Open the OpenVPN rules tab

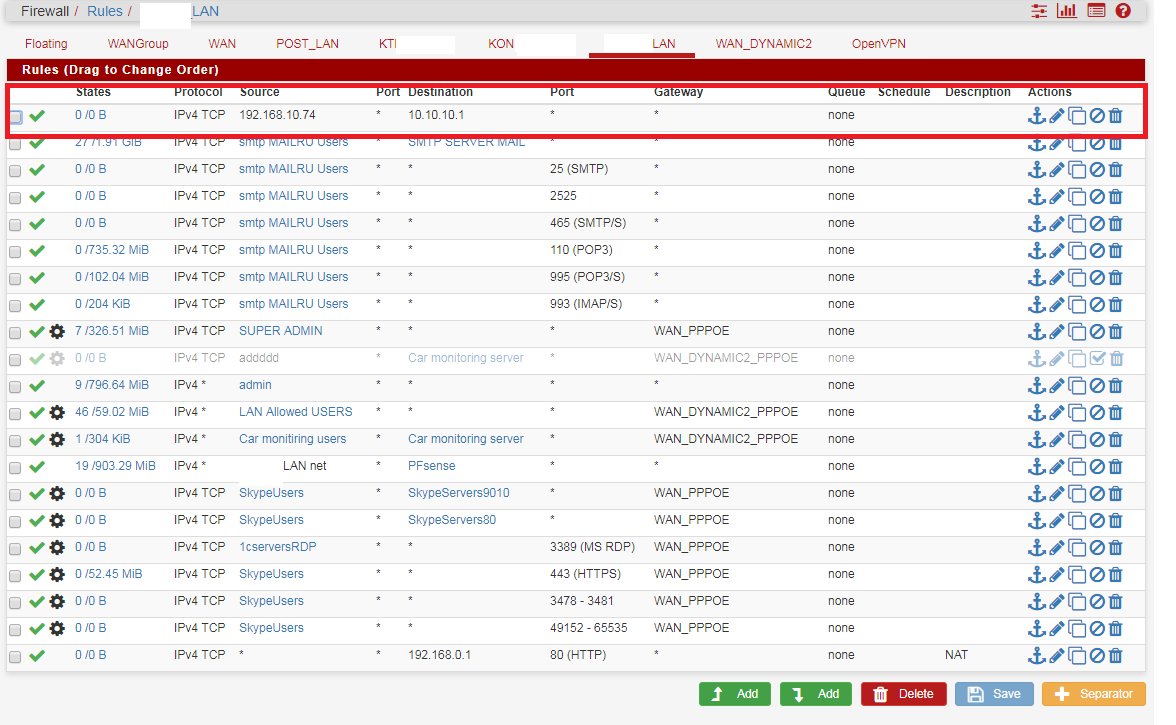point(879,44)
